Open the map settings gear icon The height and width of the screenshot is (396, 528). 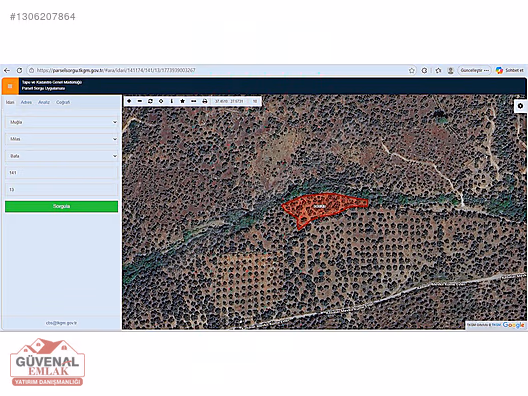point(521,106)
